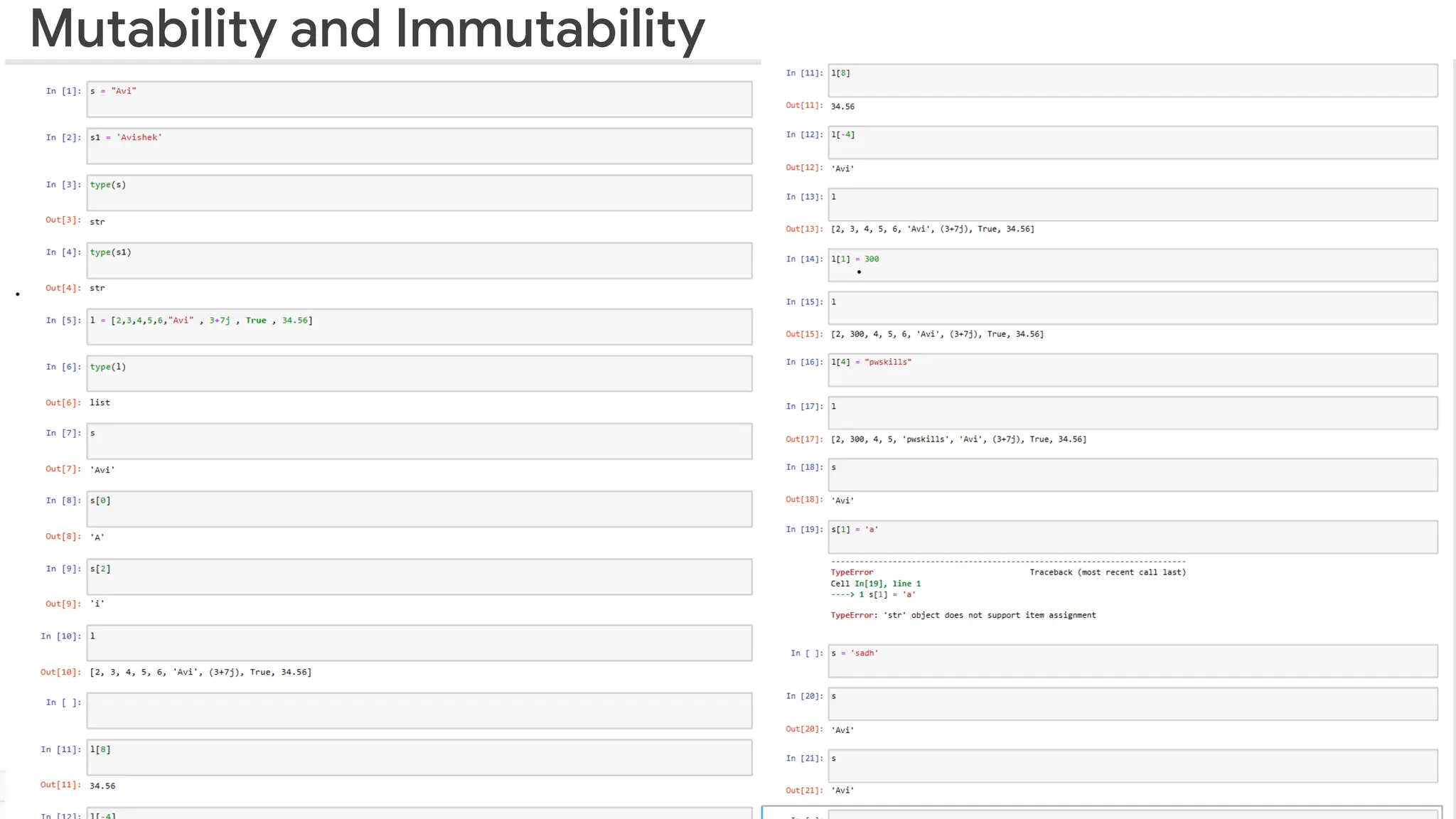Click the arrow line '----> 1 s[1] = 'a''
Viewport: 1456px width, 819px height.
click(873, 594)
